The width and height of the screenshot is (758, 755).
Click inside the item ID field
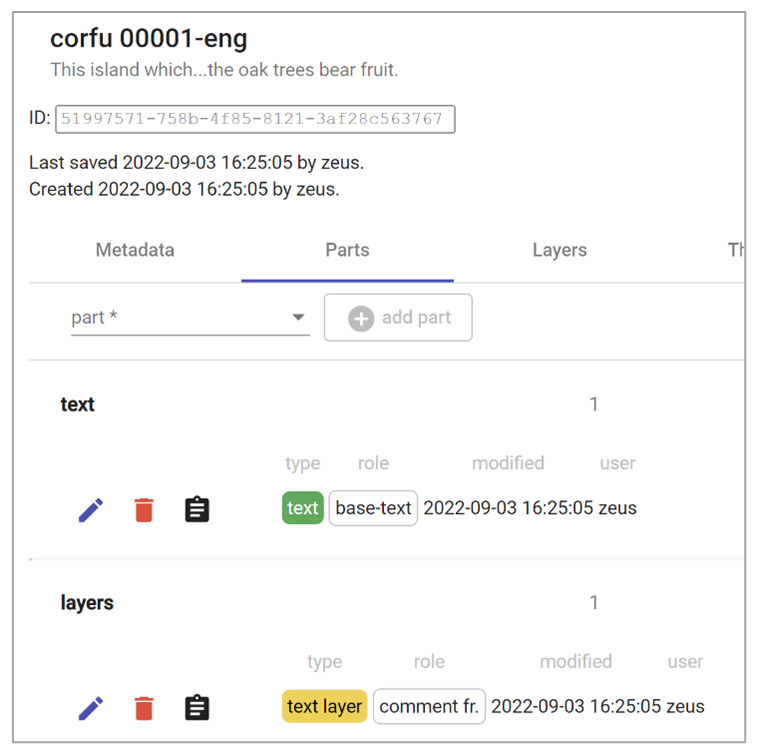[255, 119]
